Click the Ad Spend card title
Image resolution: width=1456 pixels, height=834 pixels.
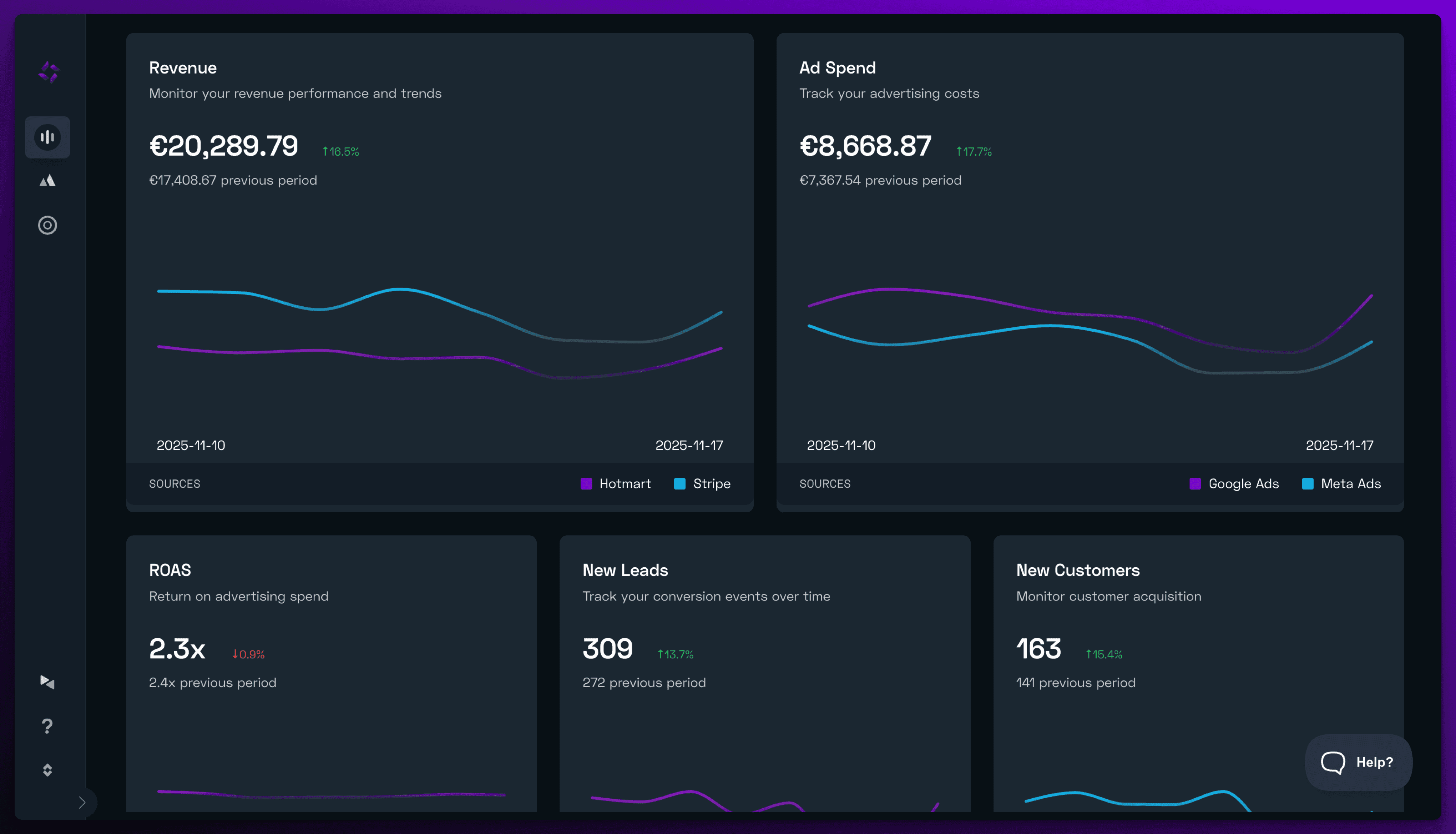[x=837, y=67]
